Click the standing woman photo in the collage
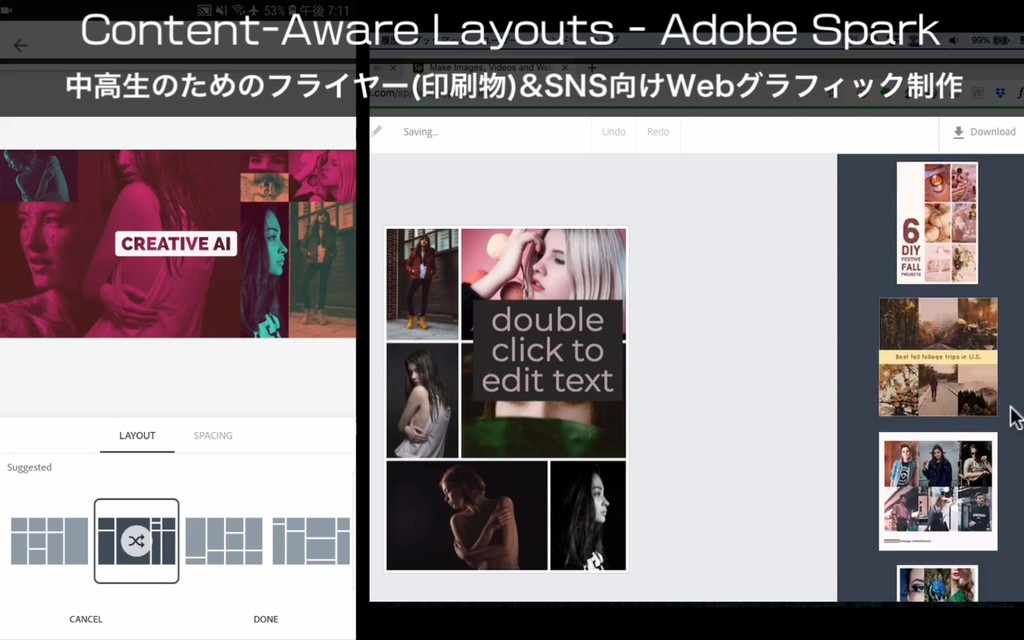Screen dimensions: 1024x640 423,283
